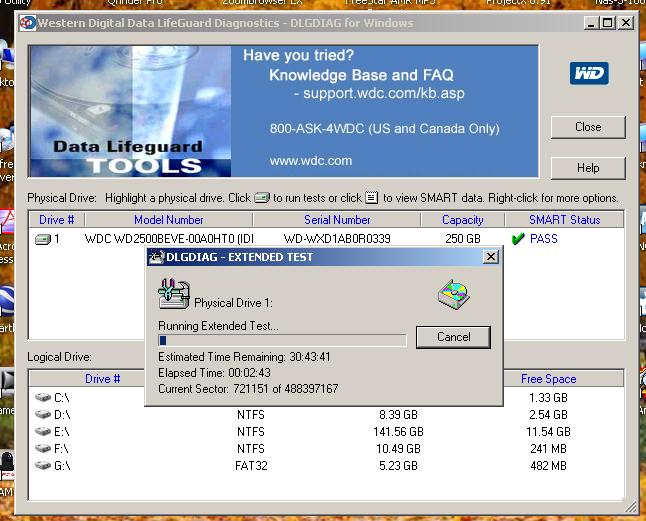The image size is (646, 521).
Task: Click support.wdc.com/kb.asp text in banner
Action: (x=384, y=93)
